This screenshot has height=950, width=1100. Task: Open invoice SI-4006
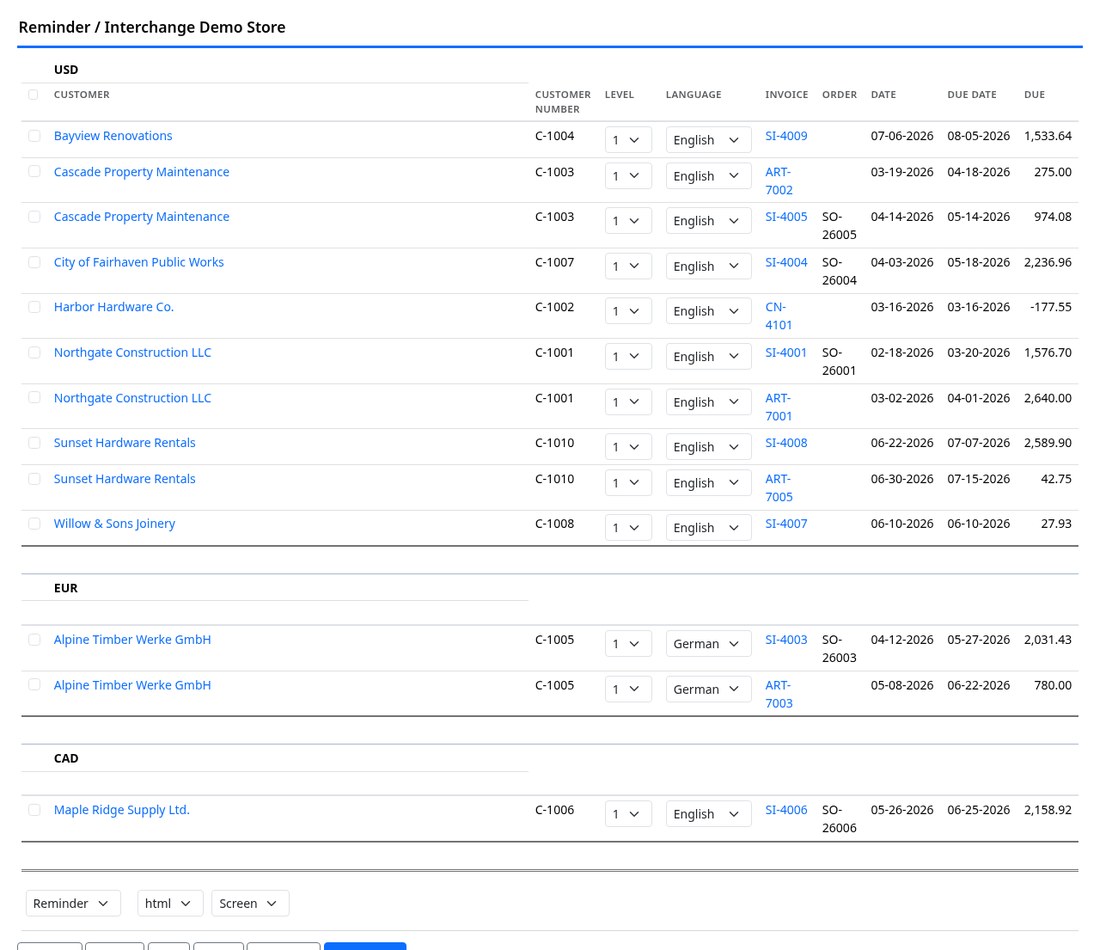pyautogui.click(x=786, y=810)
